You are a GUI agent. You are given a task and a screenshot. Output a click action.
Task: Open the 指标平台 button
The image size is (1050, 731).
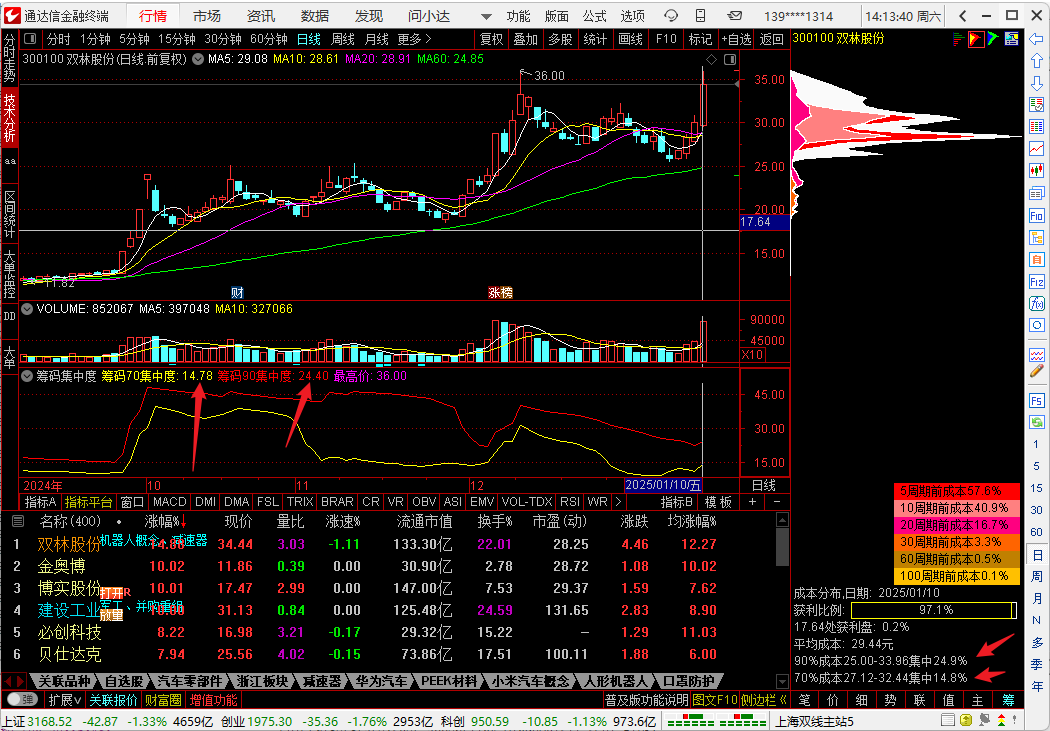[88, 501]
